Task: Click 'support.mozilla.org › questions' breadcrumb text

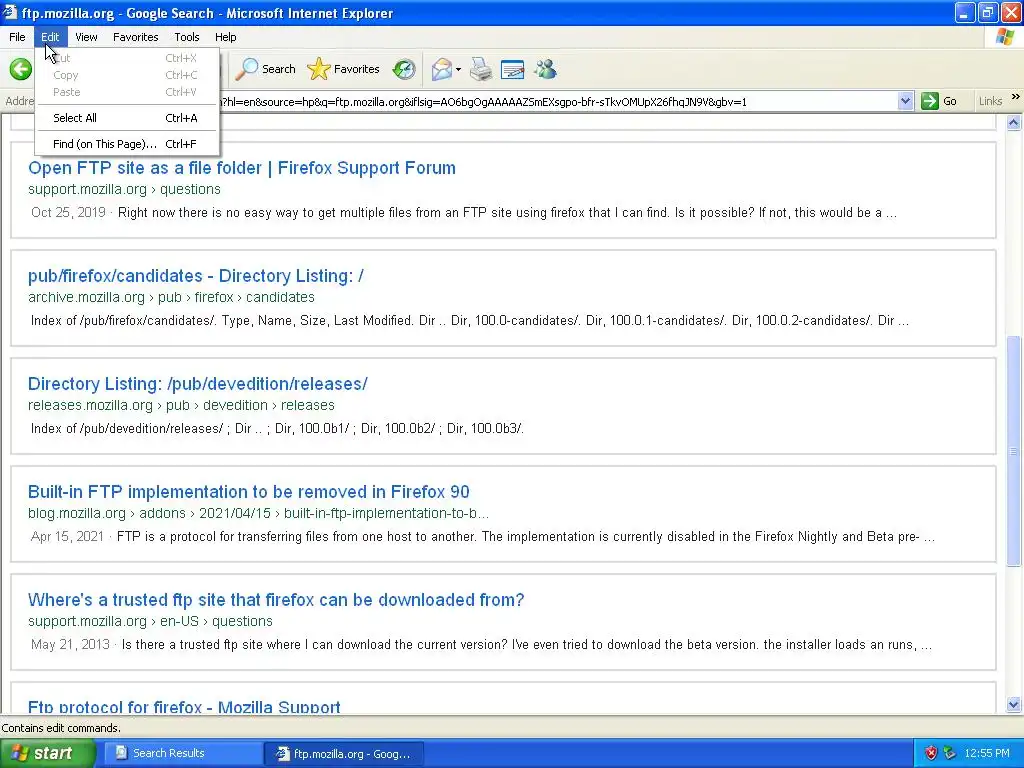Action: (x=124, y=189)
